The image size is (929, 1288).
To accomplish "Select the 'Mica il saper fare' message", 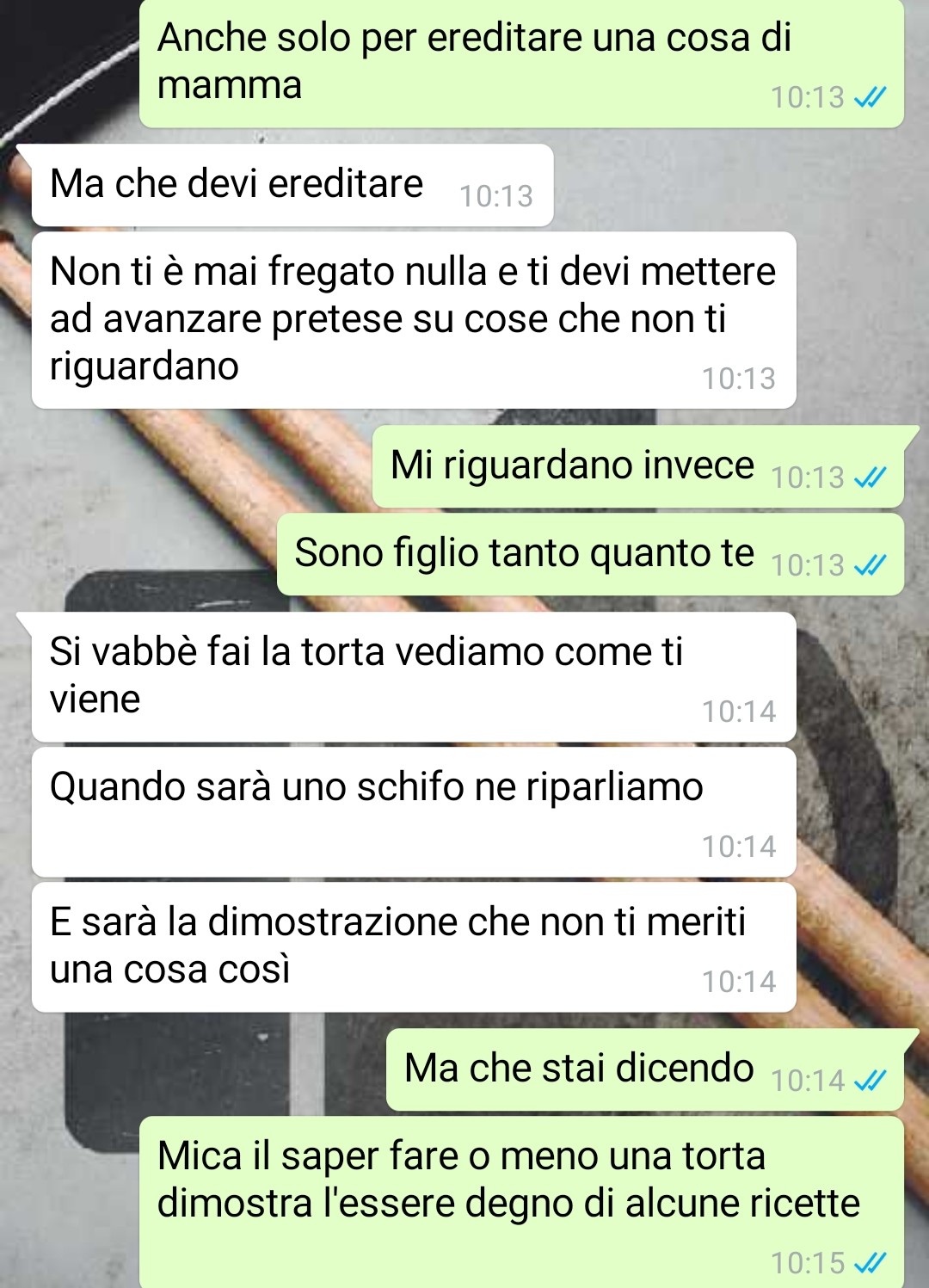I will (x=521, y=1202).
